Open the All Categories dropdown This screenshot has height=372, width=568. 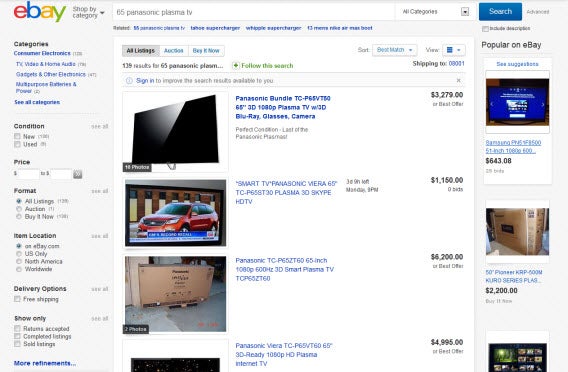point(436,12)
